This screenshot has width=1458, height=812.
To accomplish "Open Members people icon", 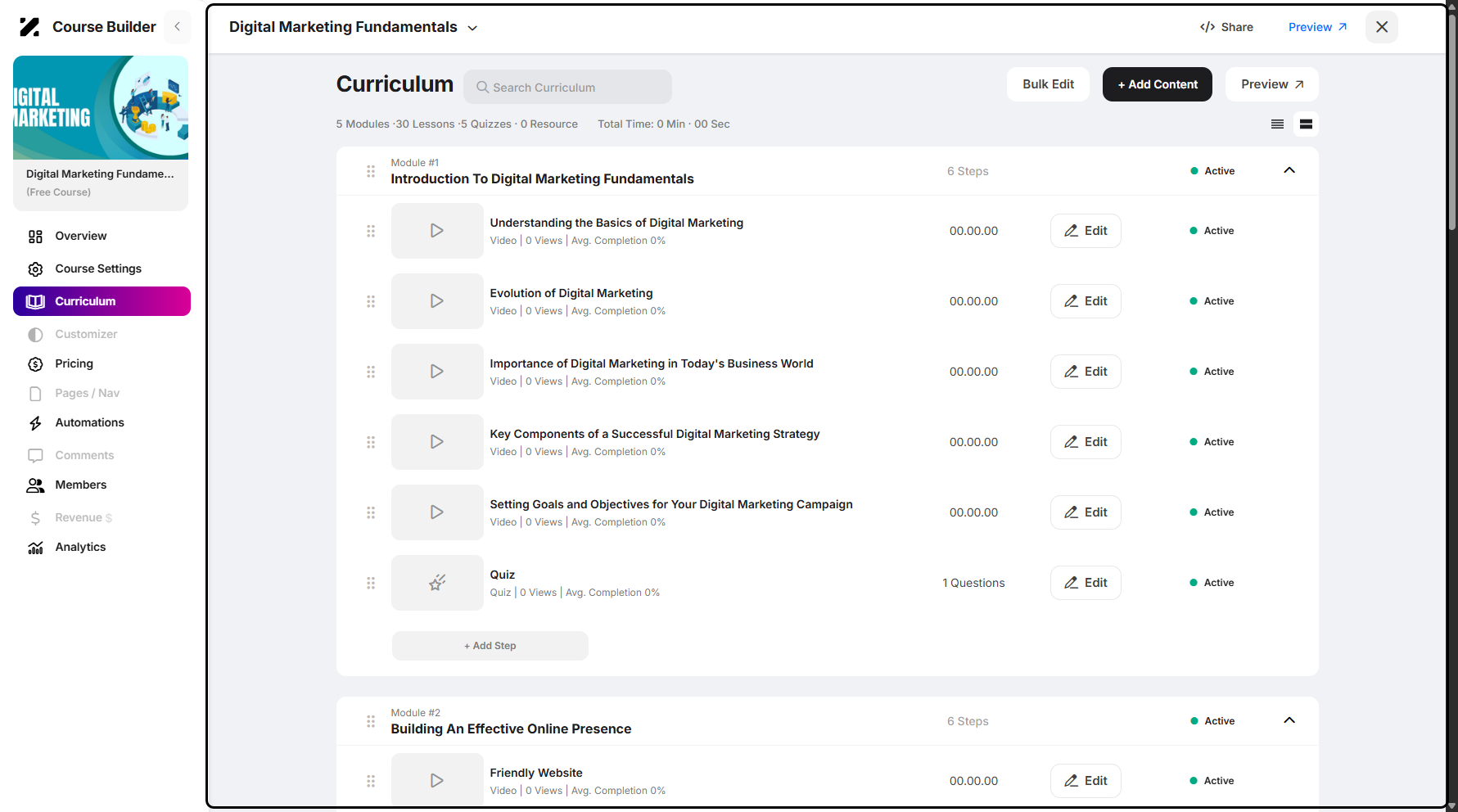I will pyautogui.click(x=35, y=485).
